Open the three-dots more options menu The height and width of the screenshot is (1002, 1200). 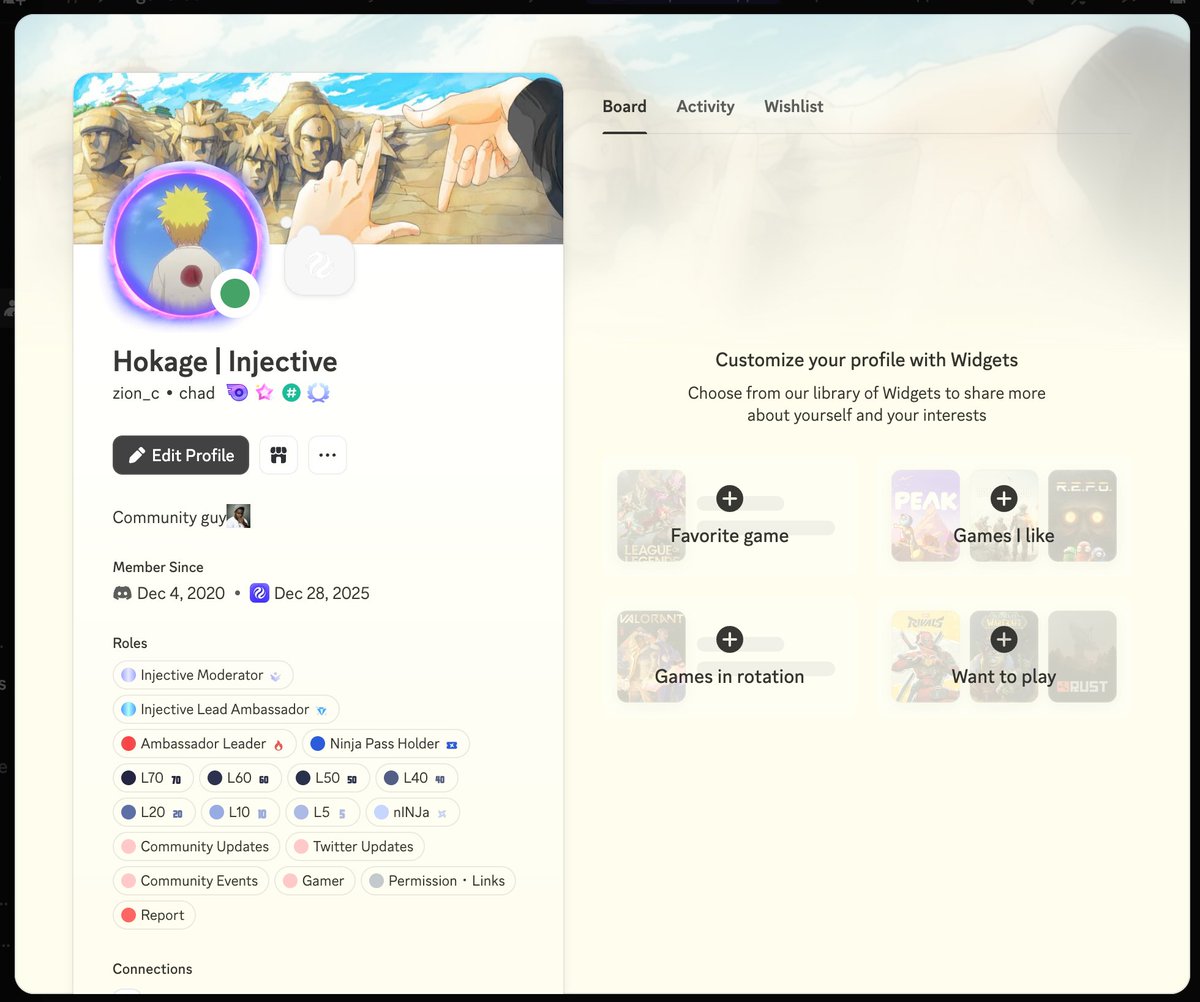327,455
